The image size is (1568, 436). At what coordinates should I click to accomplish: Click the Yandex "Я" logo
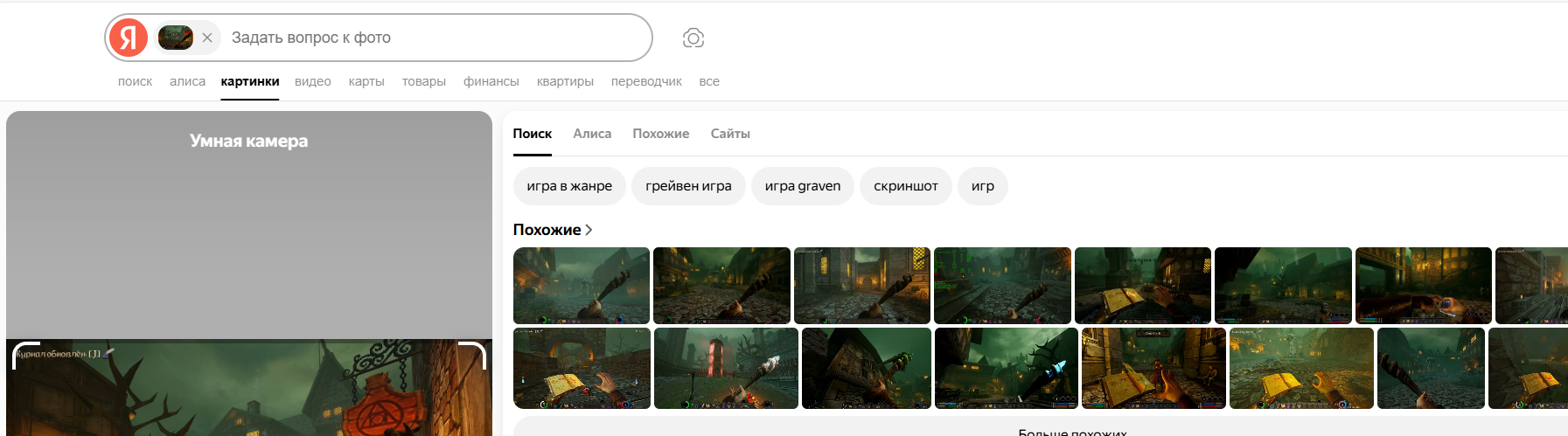pos(129,38)
